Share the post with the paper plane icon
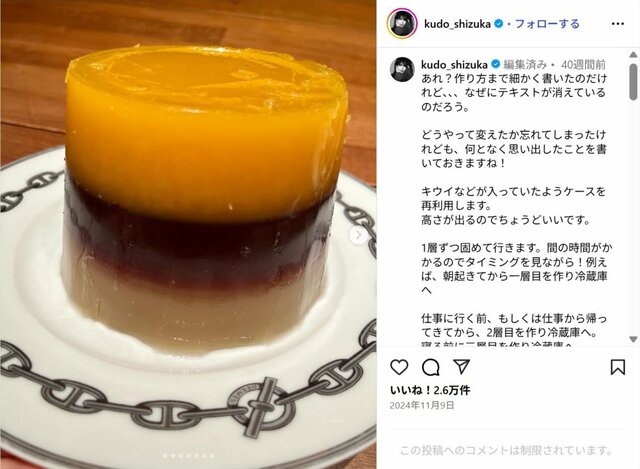 tap(462, 367)
